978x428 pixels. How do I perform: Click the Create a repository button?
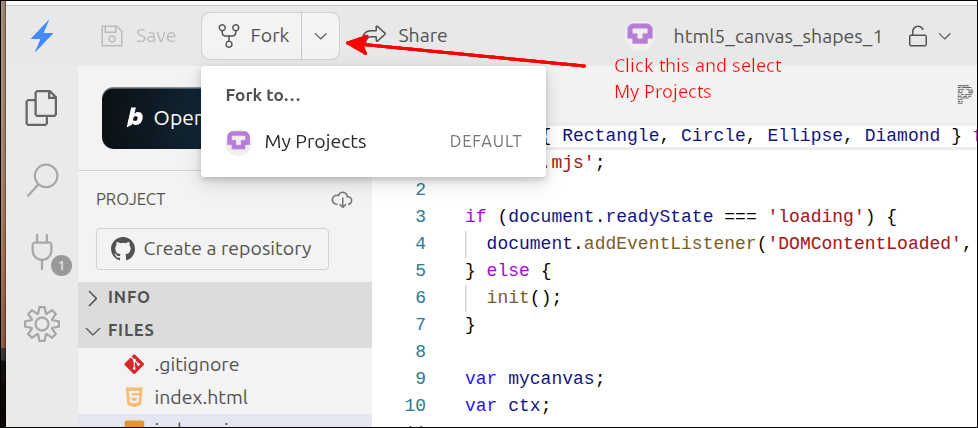coord(212,248)
